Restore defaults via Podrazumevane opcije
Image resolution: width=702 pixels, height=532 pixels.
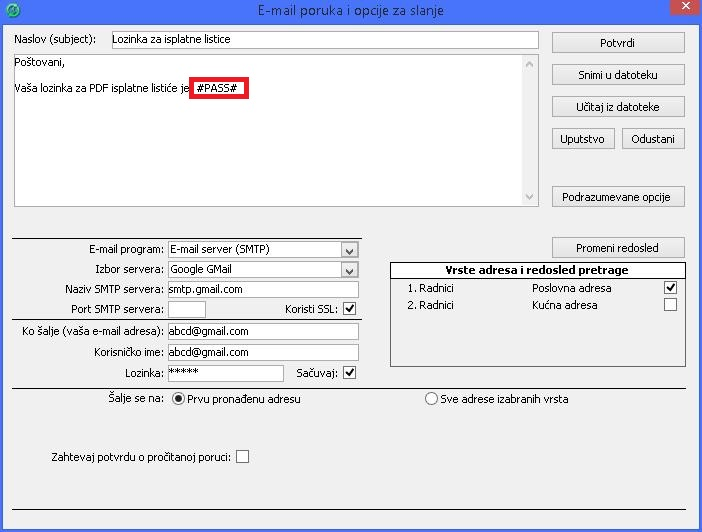tap(618, 197)
